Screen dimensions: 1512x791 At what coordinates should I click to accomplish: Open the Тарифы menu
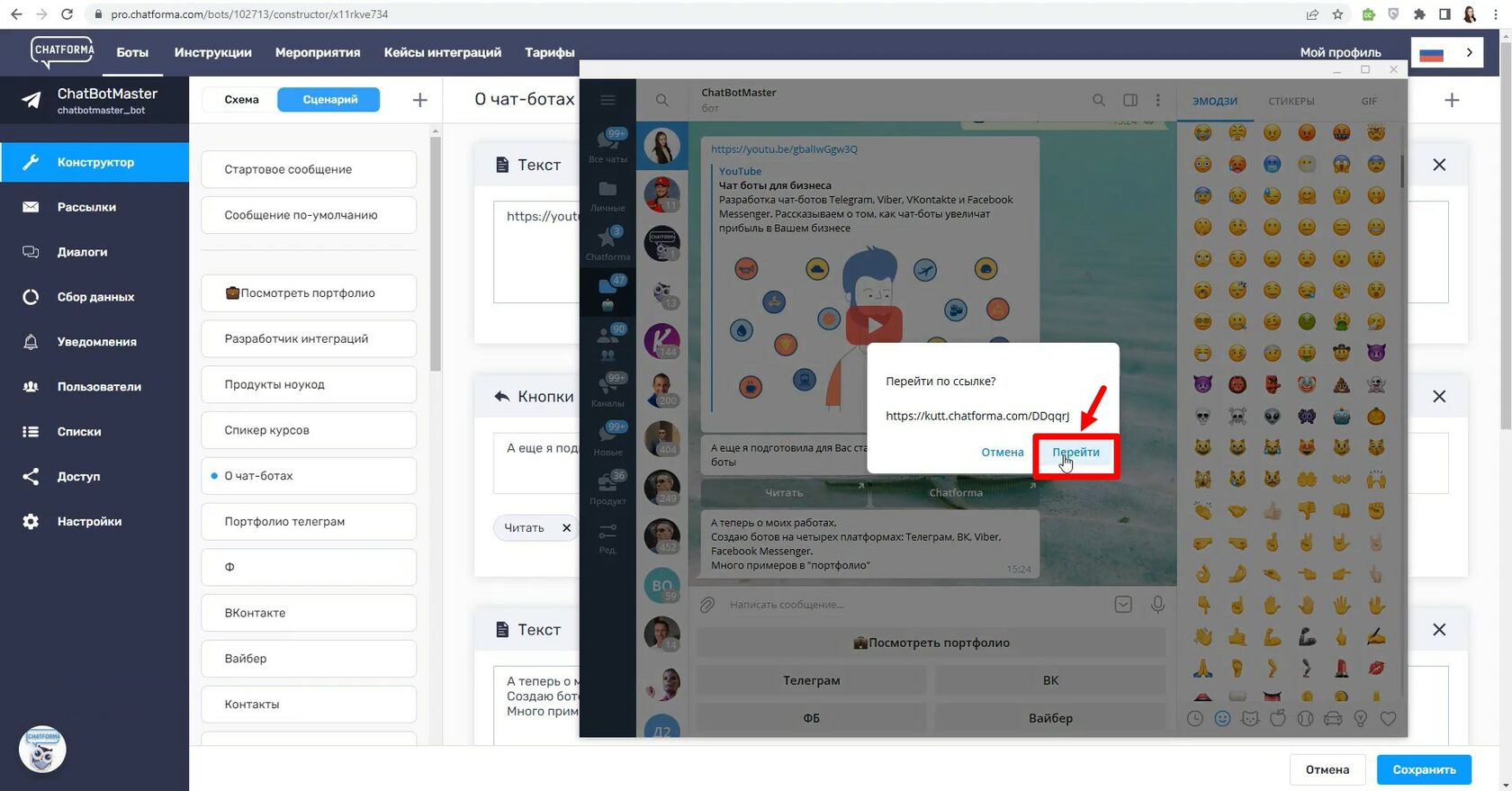coord(550,52)
